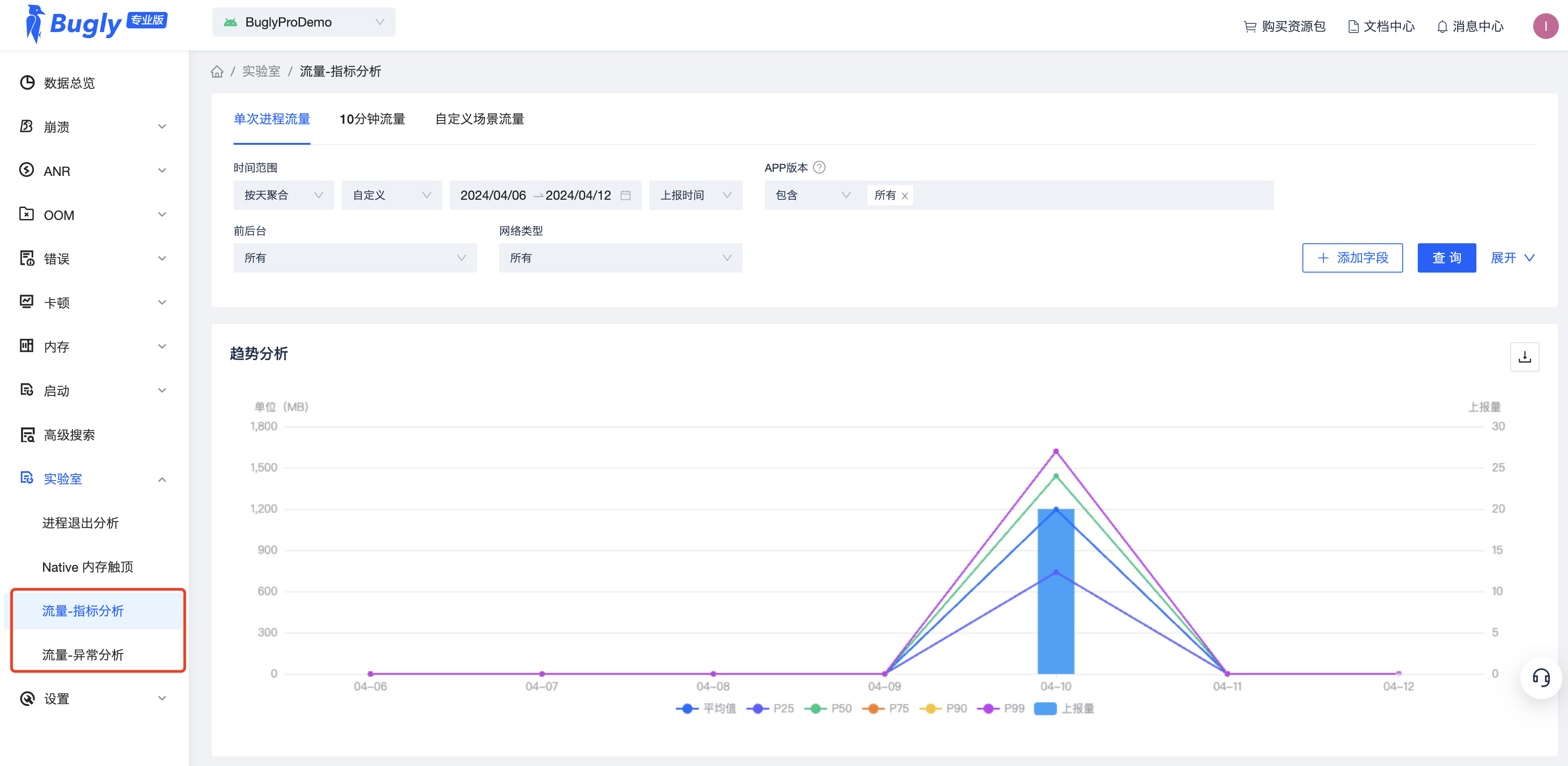This screenshot has height=766, width=1568.
Task: Open the BuglyProDemo app selector dropdown
Action: click(x=304, y=22)
